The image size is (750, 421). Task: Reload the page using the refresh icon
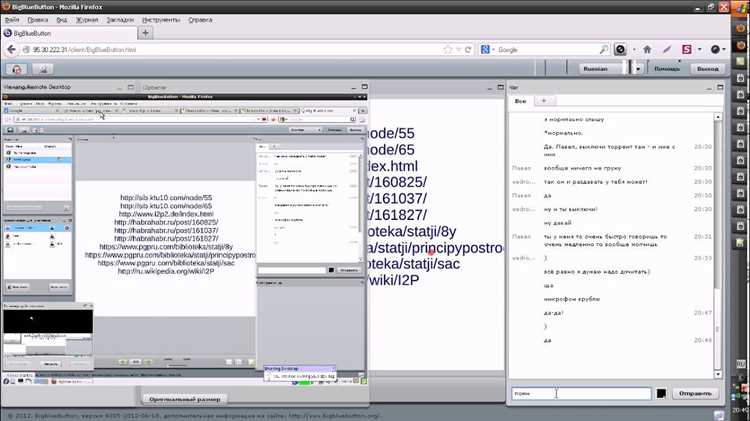(x=468, y=50)
